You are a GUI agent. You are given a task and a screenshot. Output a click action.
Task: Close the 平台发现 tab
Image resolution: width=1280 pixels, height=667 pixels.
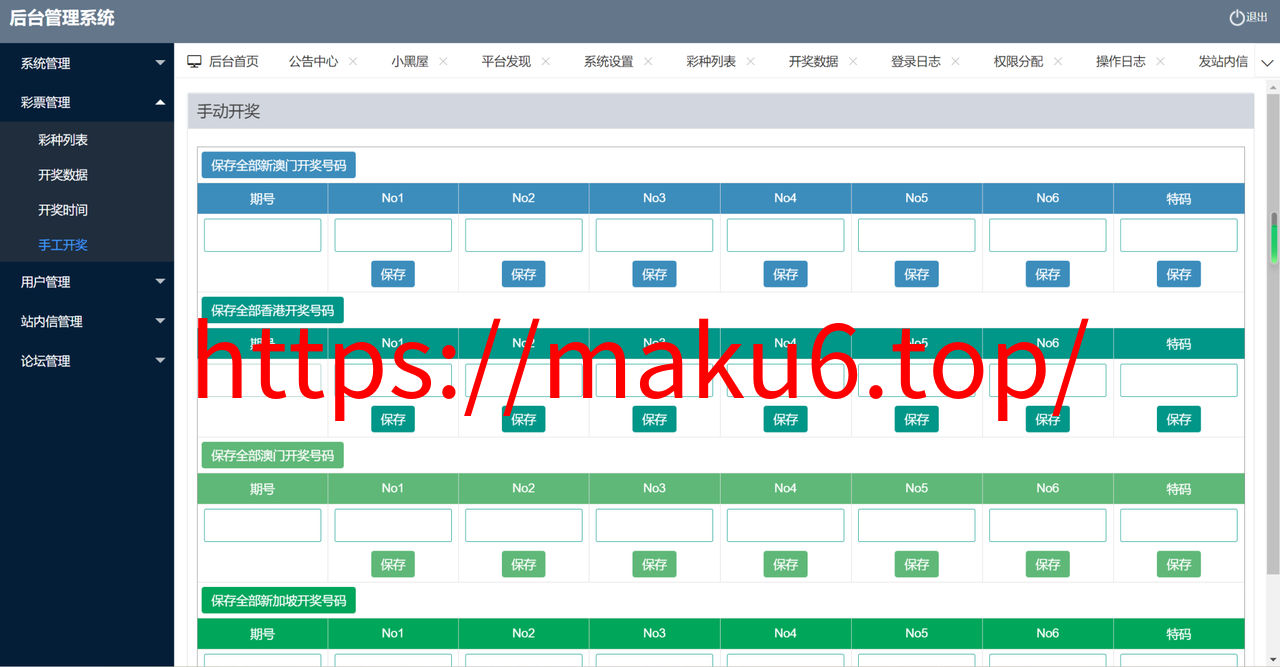pyautogui.click(x=546, y=61)
